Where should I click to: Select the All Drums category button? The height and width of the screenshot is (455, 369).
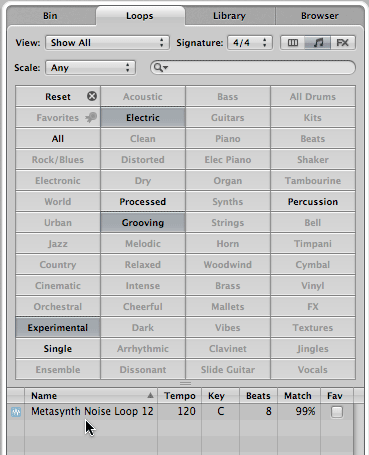point(313,96)
